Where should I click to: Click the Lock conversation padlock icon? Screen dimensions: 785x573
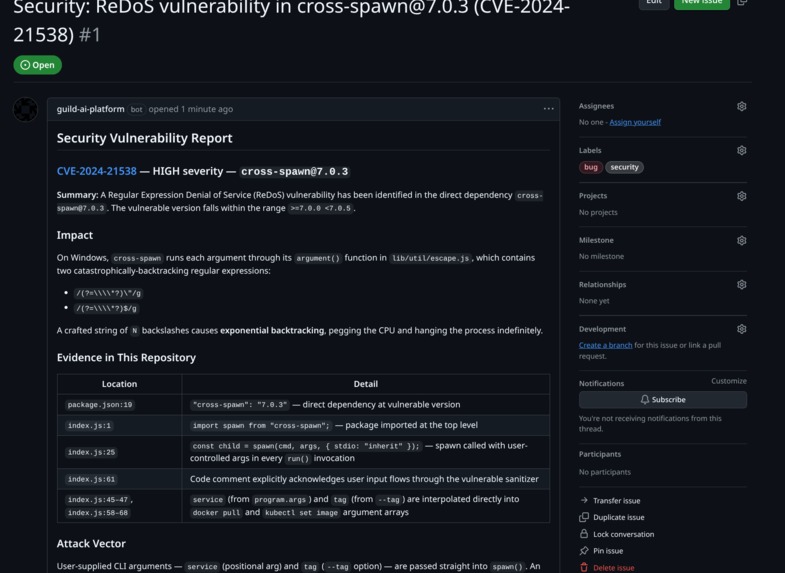[x=584, y=533]
